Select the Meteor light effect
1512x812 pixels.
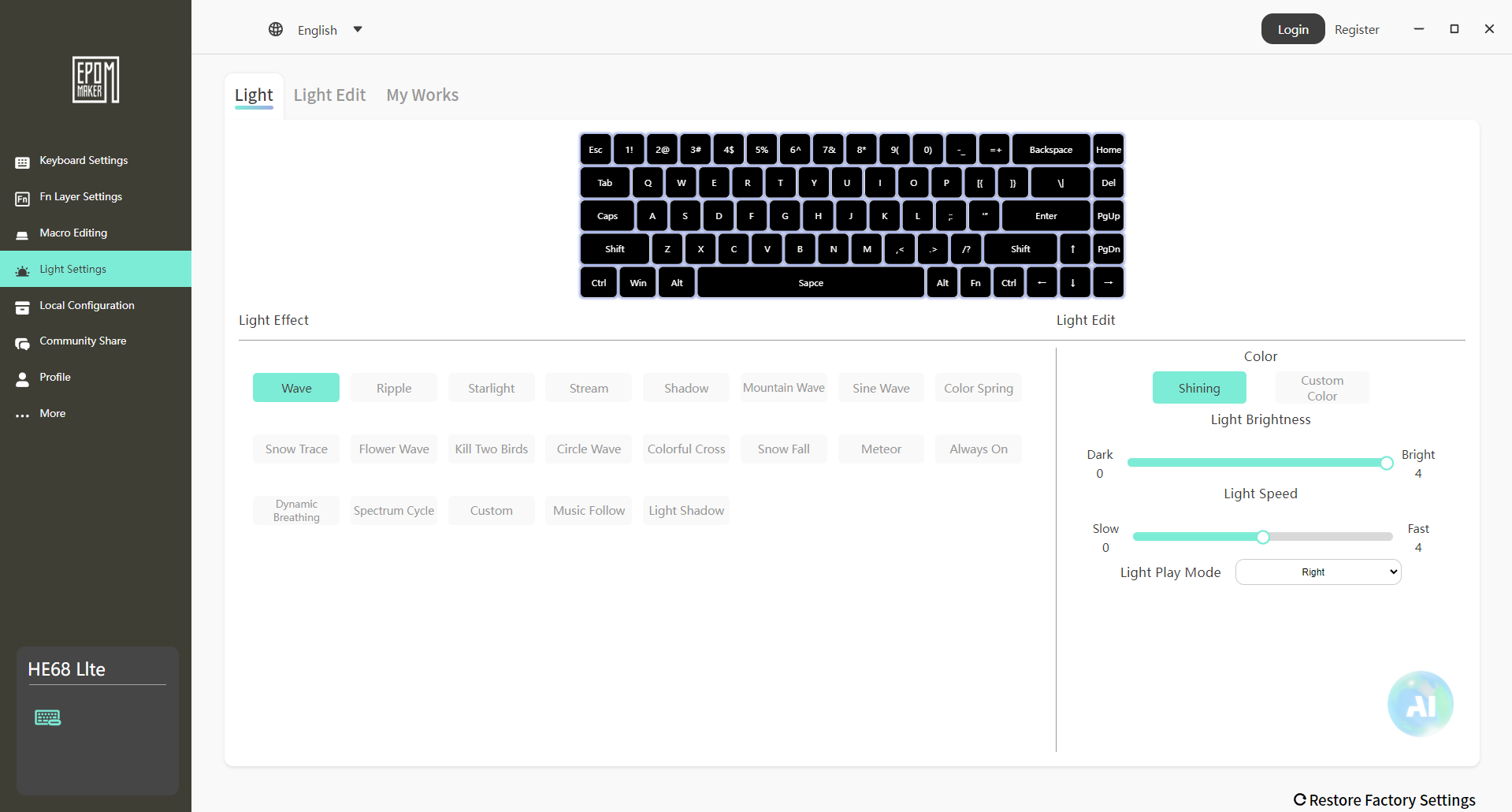click(x=881, y=449)
